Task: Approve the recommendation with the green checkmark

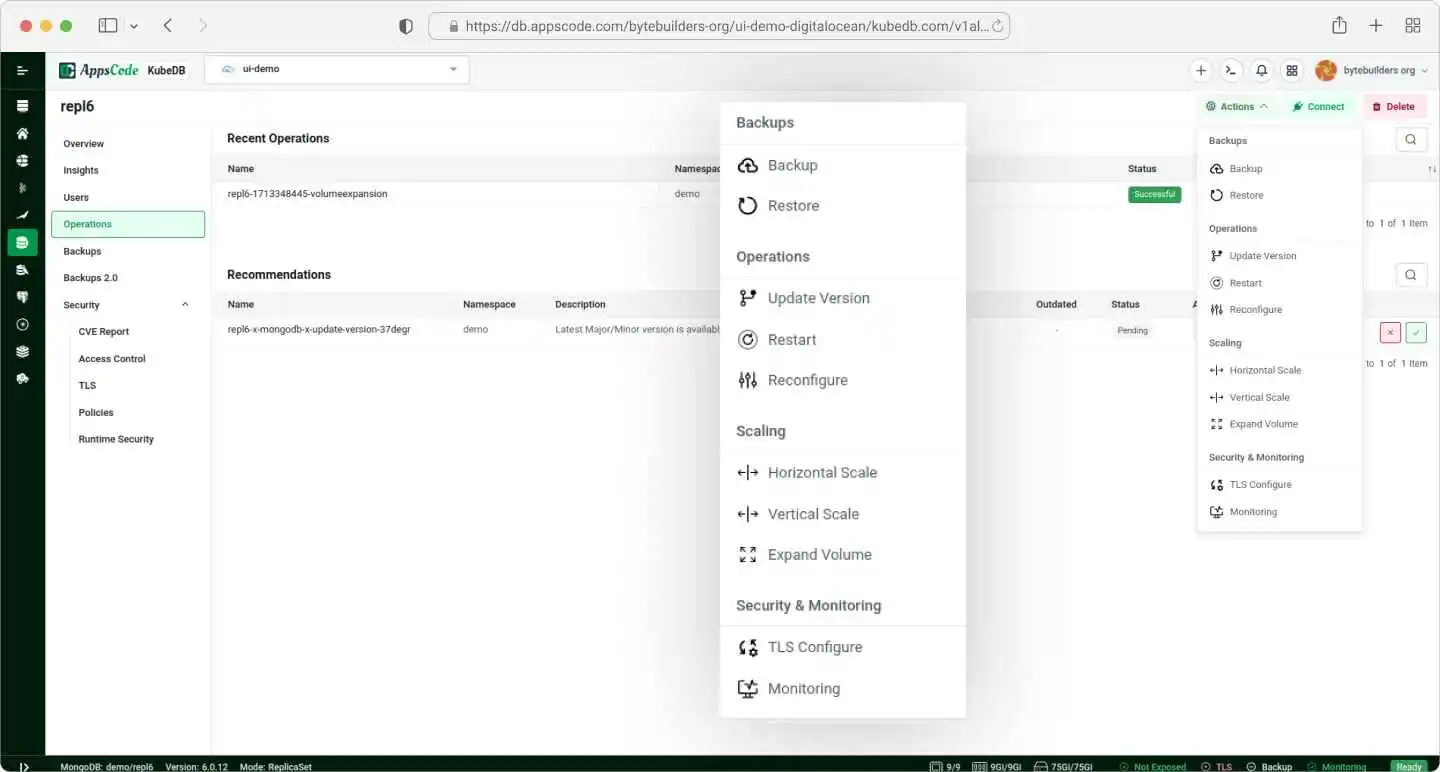Action: (x=1416, y=332)
